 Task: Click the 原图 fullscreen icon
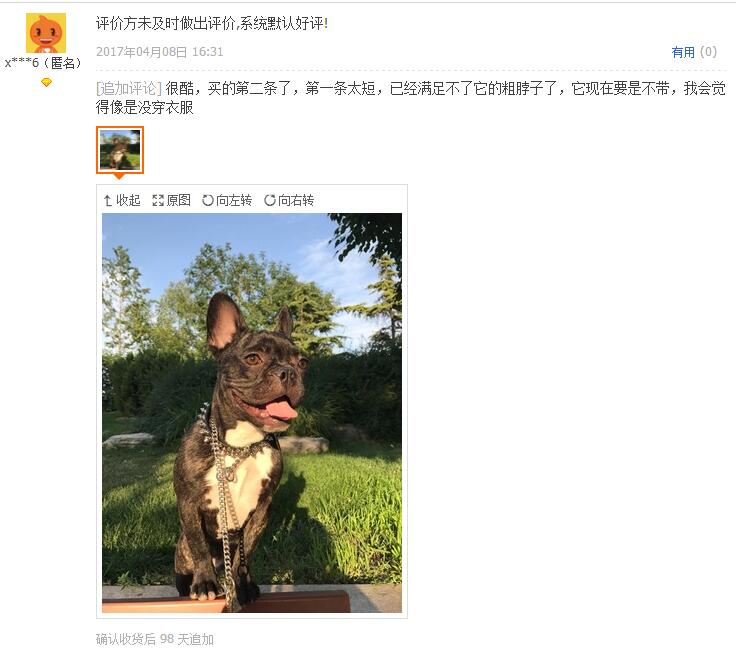click(158, 201)
